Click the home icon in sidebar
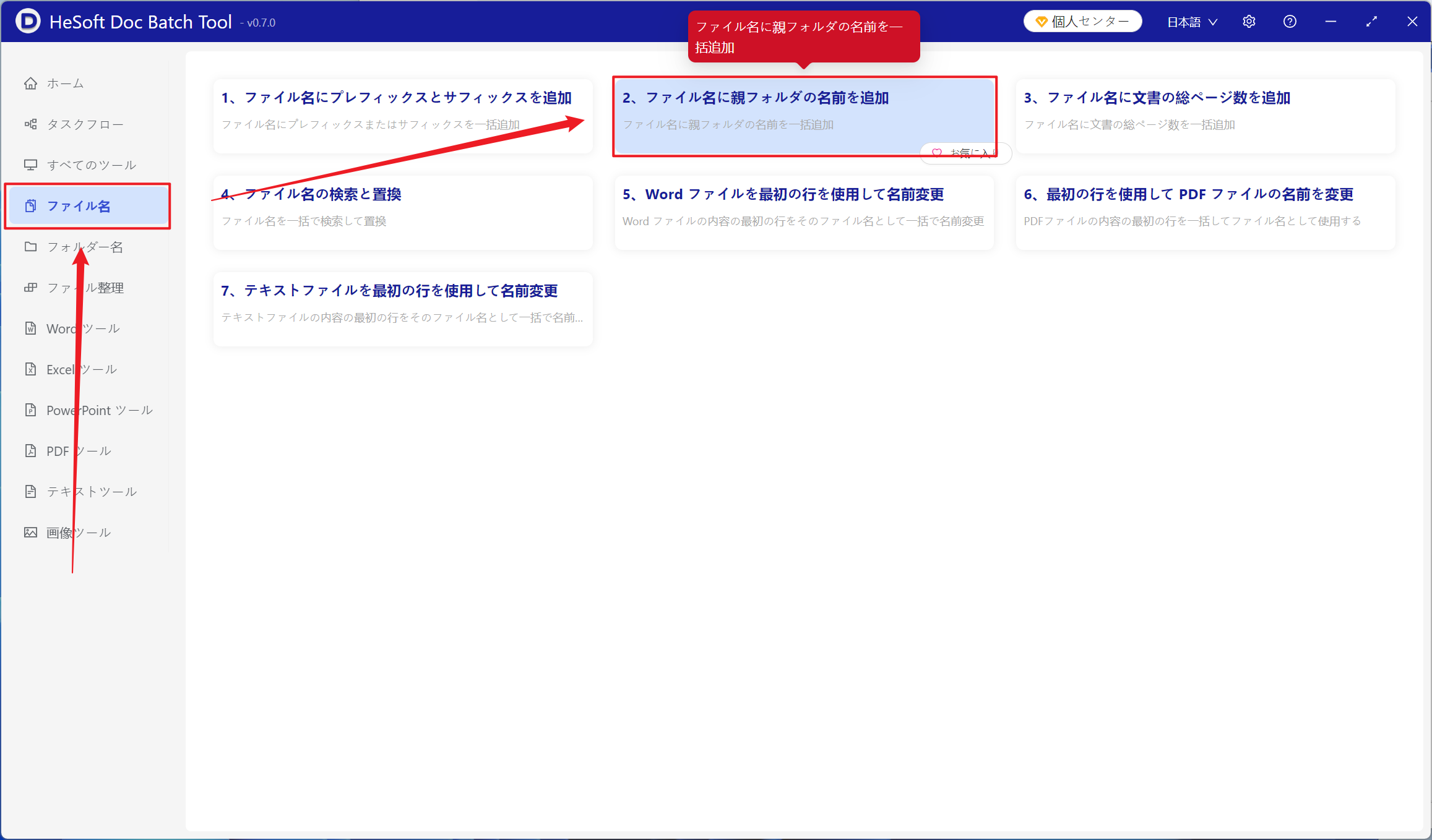 [x=30, y=84]
